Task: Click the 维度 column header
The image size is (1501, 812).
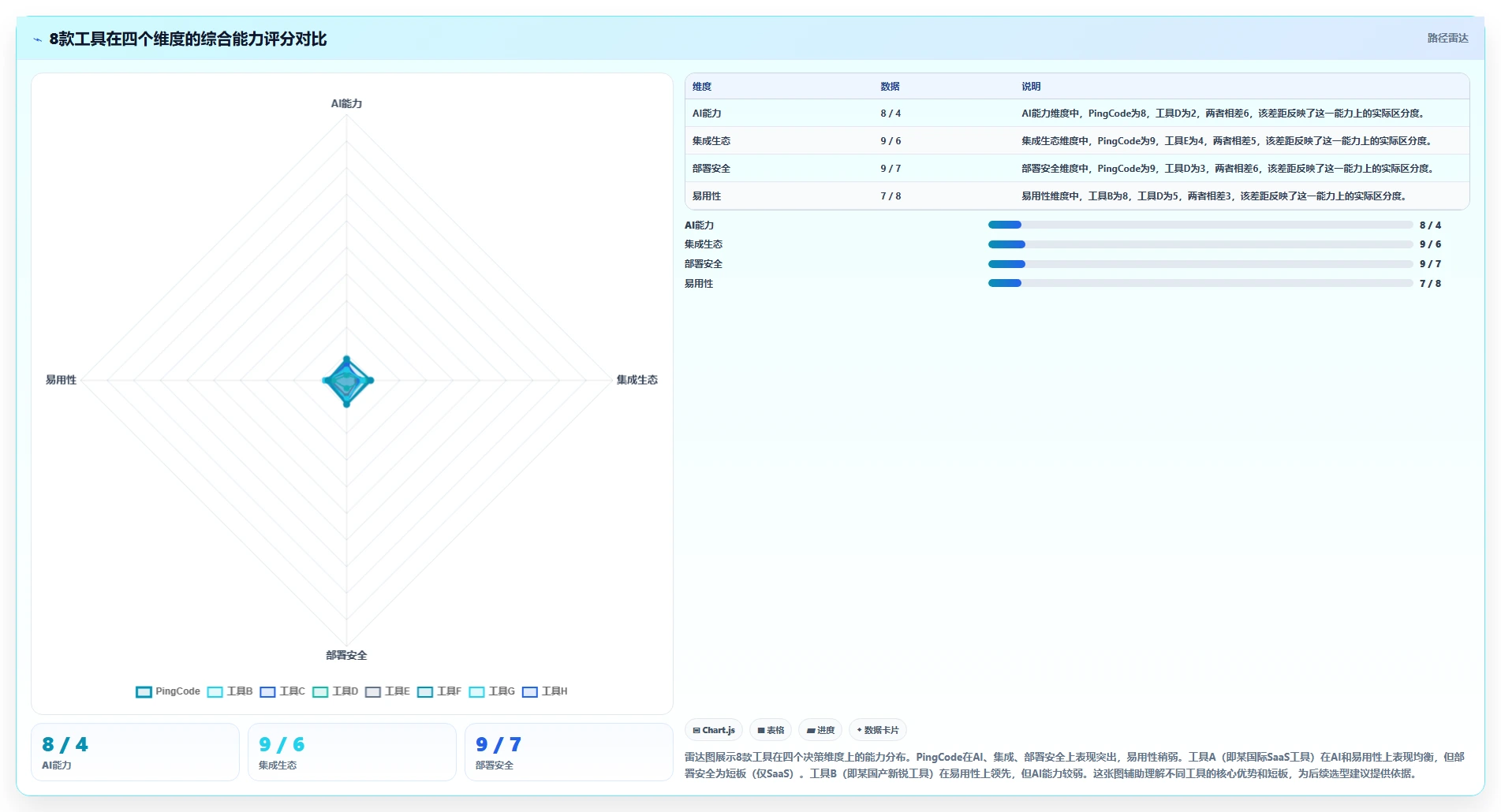Action: coord(702,87)
